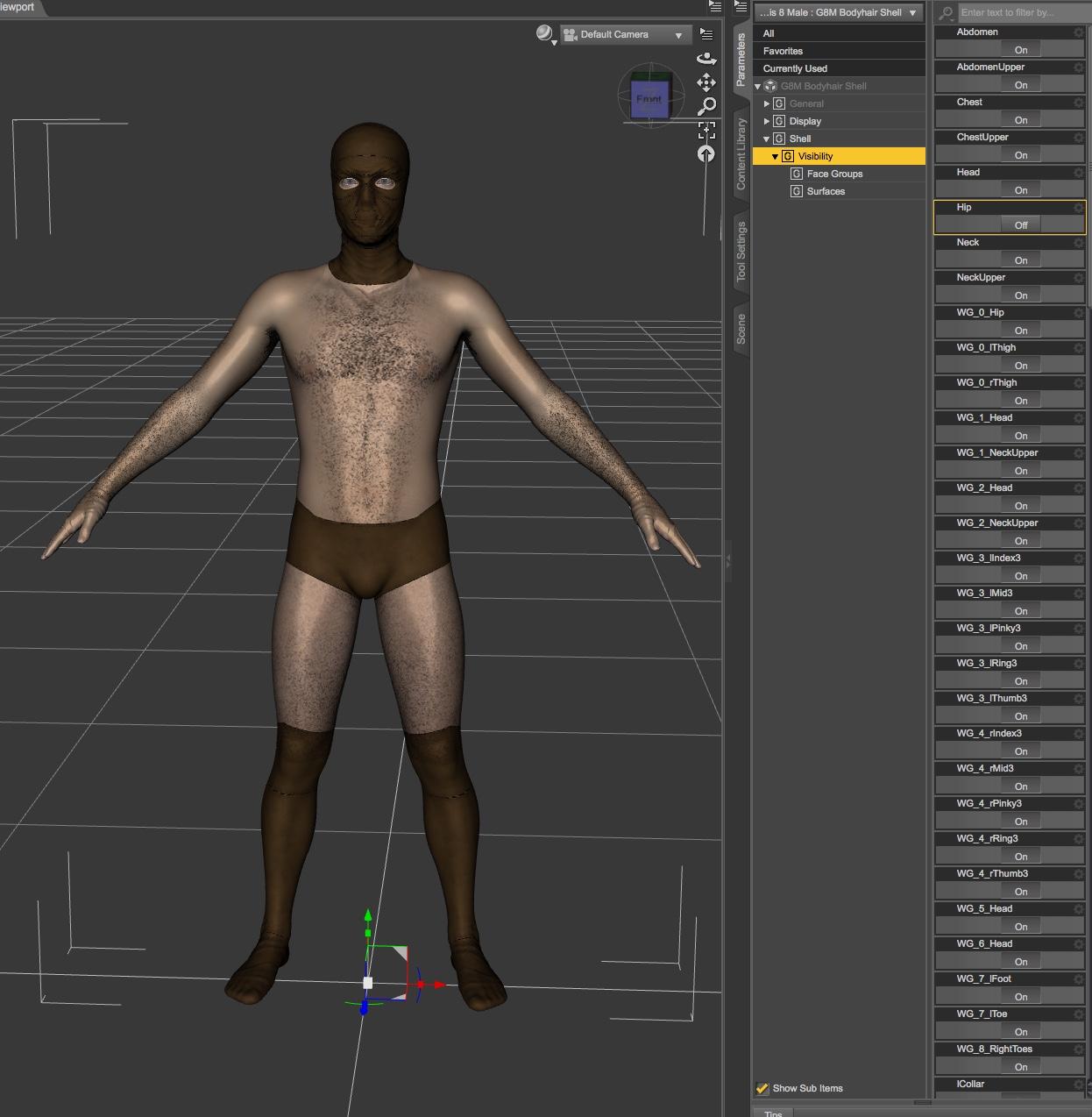Collapse the Shell group in the tree
This screenshot has height=1117, width=1092.
[x=767, y=139]
